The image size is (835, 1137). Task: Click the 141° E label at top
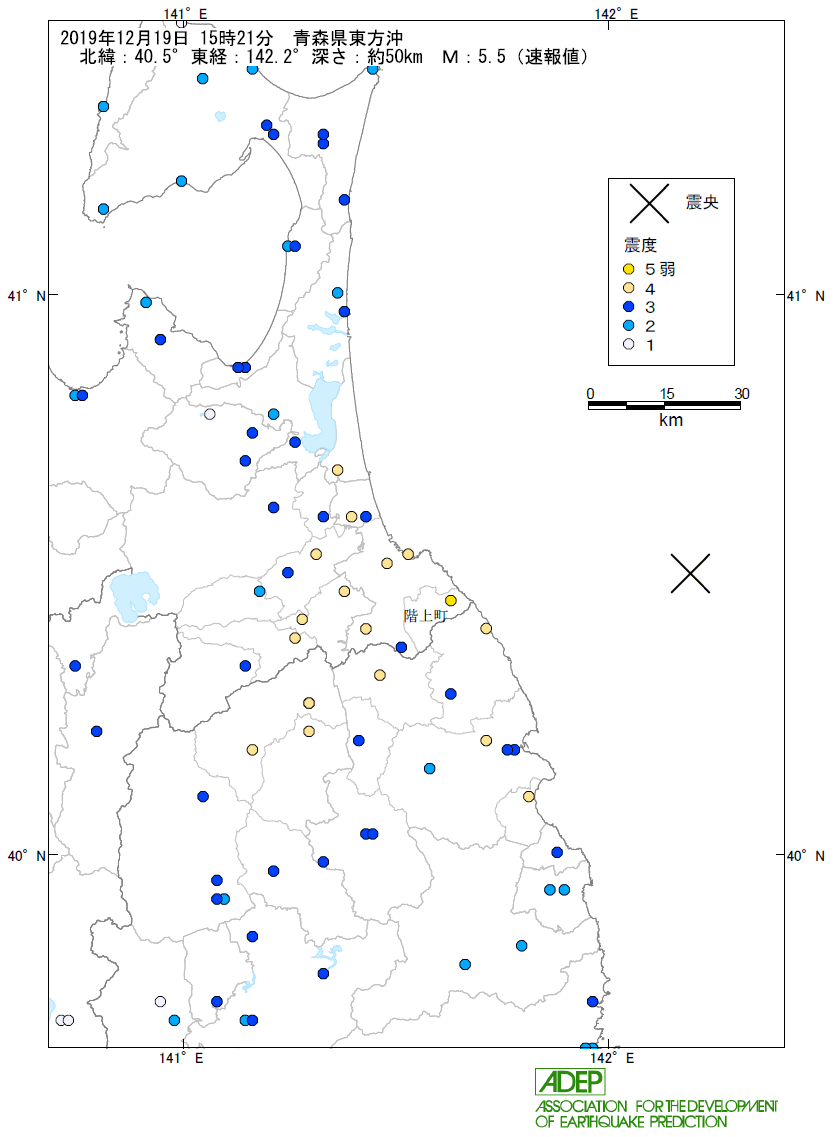(x=185, y=14)
